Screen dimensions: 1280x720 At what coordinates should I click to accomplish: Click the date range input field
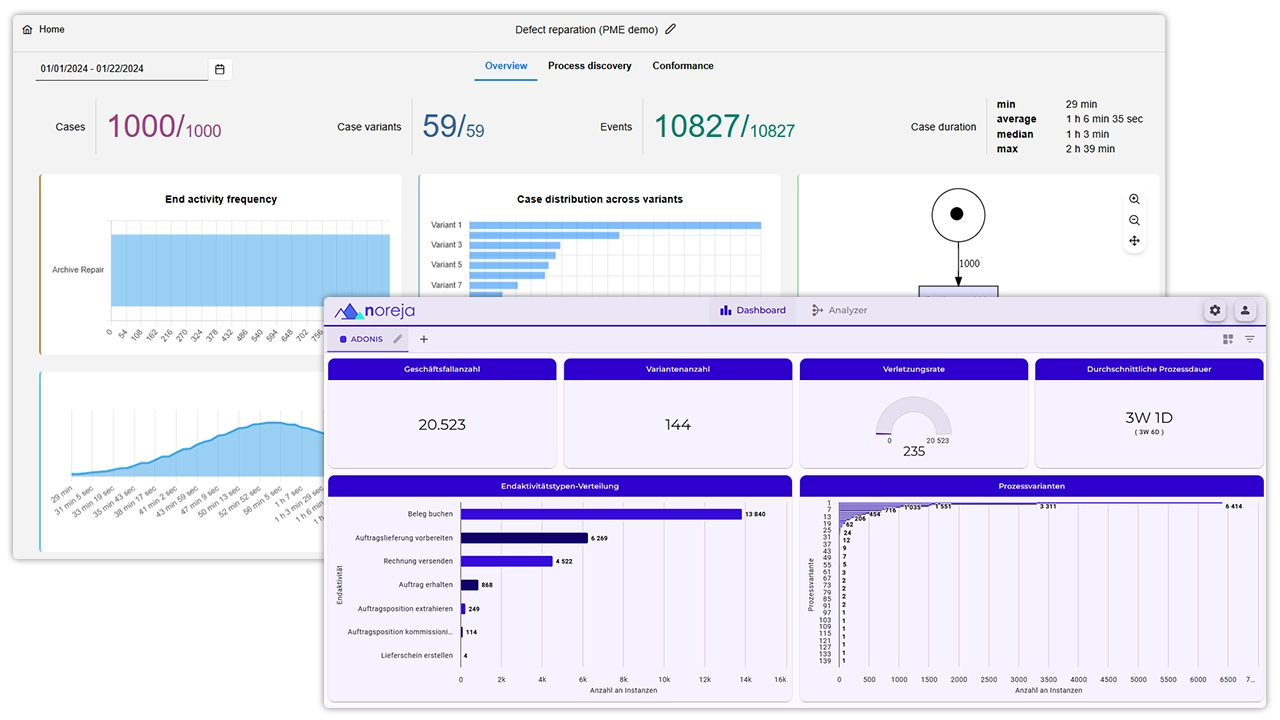120,69
